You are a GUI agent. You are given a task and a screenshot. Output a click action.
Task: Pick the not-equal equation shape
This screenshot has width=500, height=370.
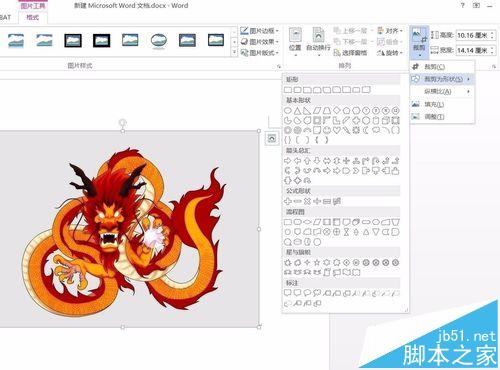click(x=337, y=201)
